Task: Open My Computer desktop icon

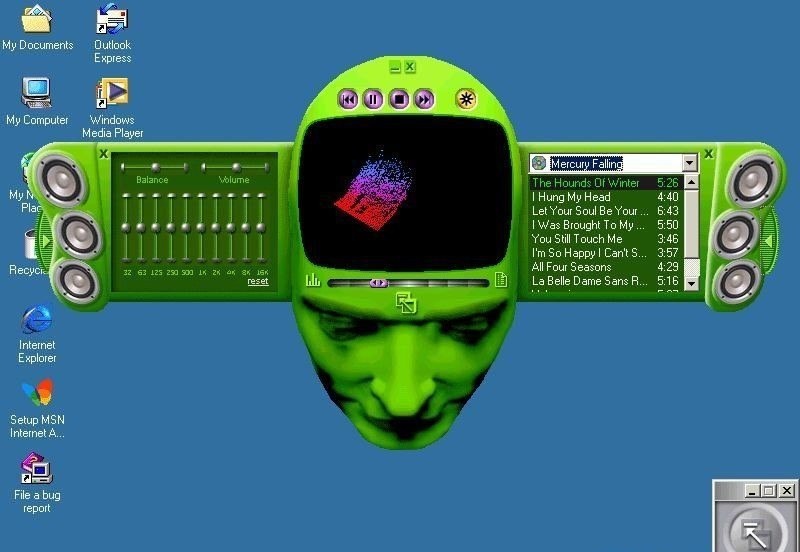Action: tap(37, 102)
